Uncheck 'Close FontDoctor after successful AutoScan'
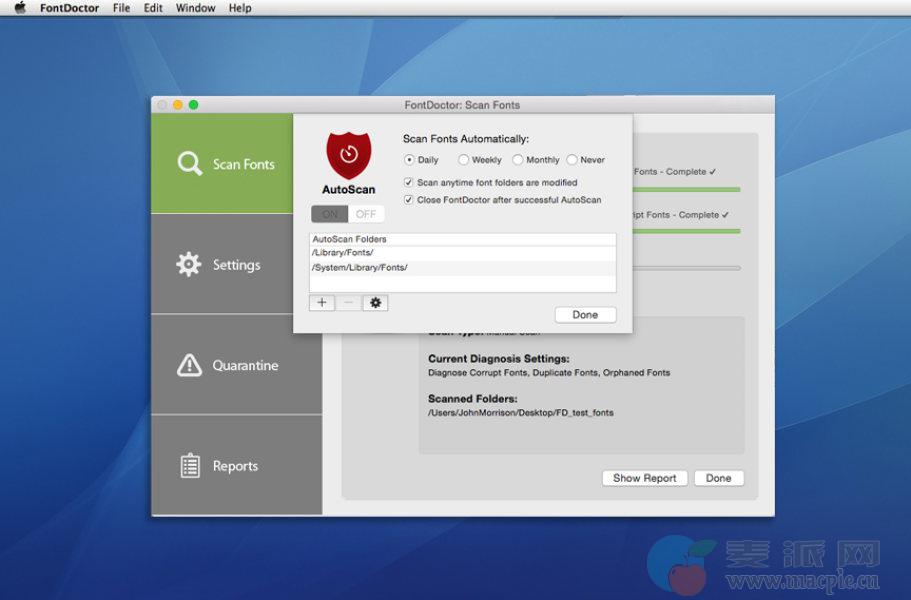This screenshot has width=911, height=600. click(x=408, y=200)
